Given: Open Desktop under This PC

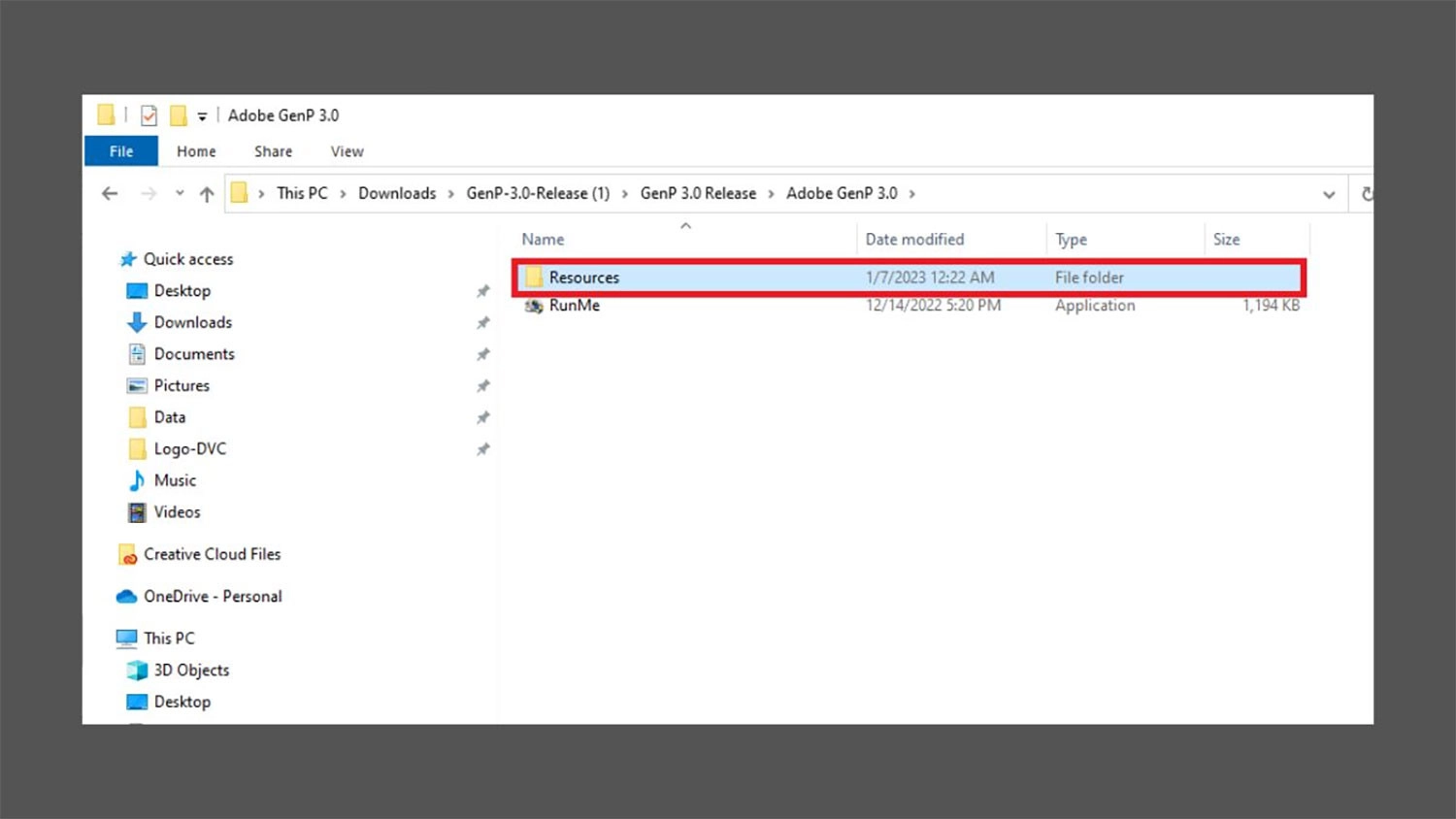Looking at the screenshot, I should [182, 702].
